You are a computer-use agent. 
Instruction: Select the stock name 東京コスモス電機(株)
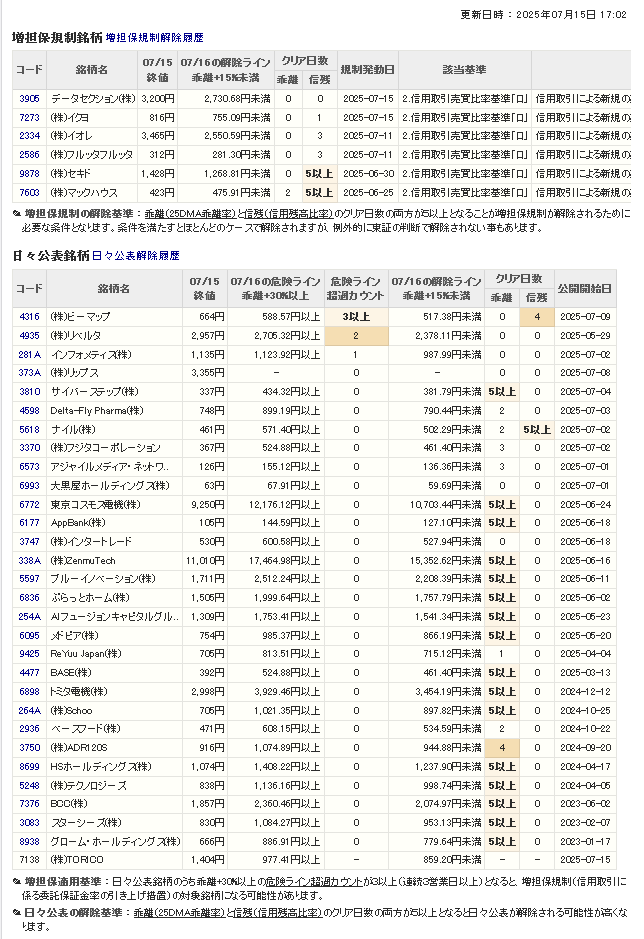click(x=95, y=504)
